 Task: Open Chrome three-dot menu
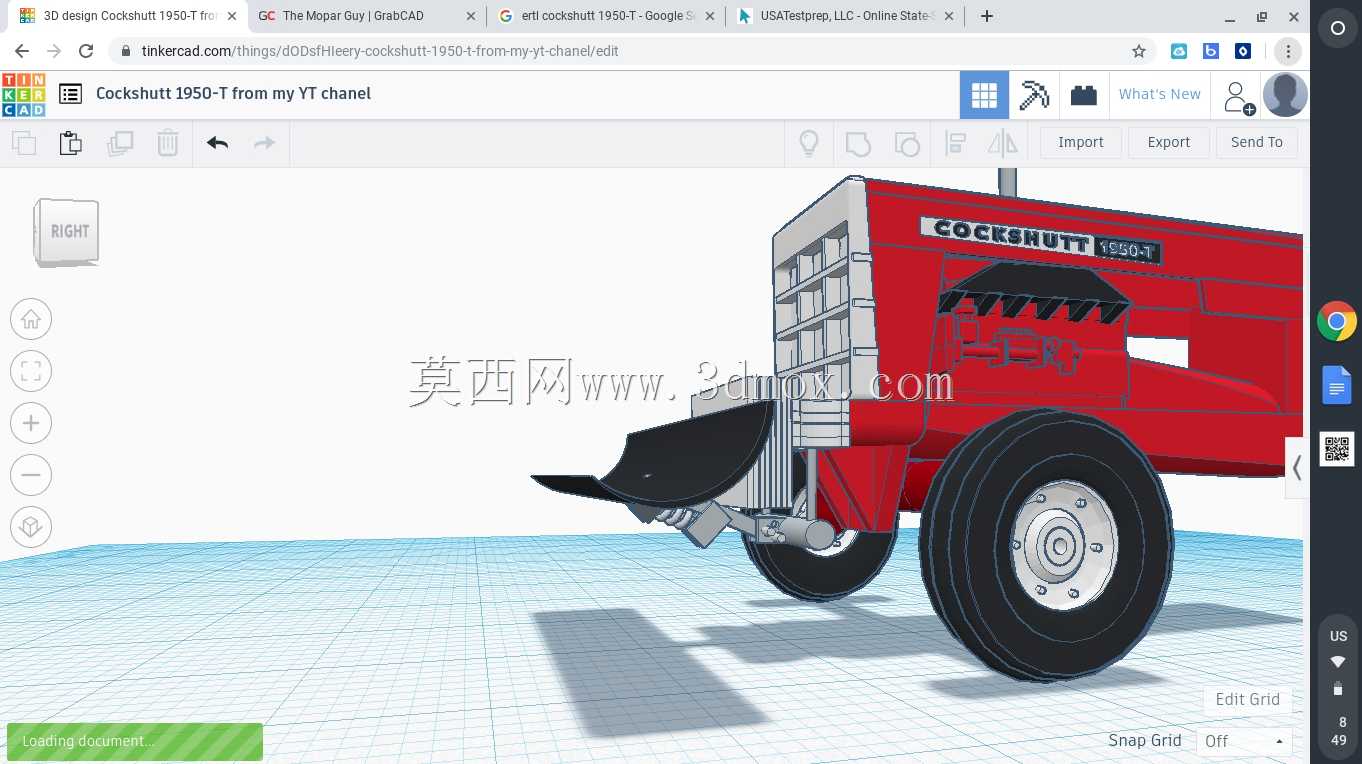(1287, 51)
